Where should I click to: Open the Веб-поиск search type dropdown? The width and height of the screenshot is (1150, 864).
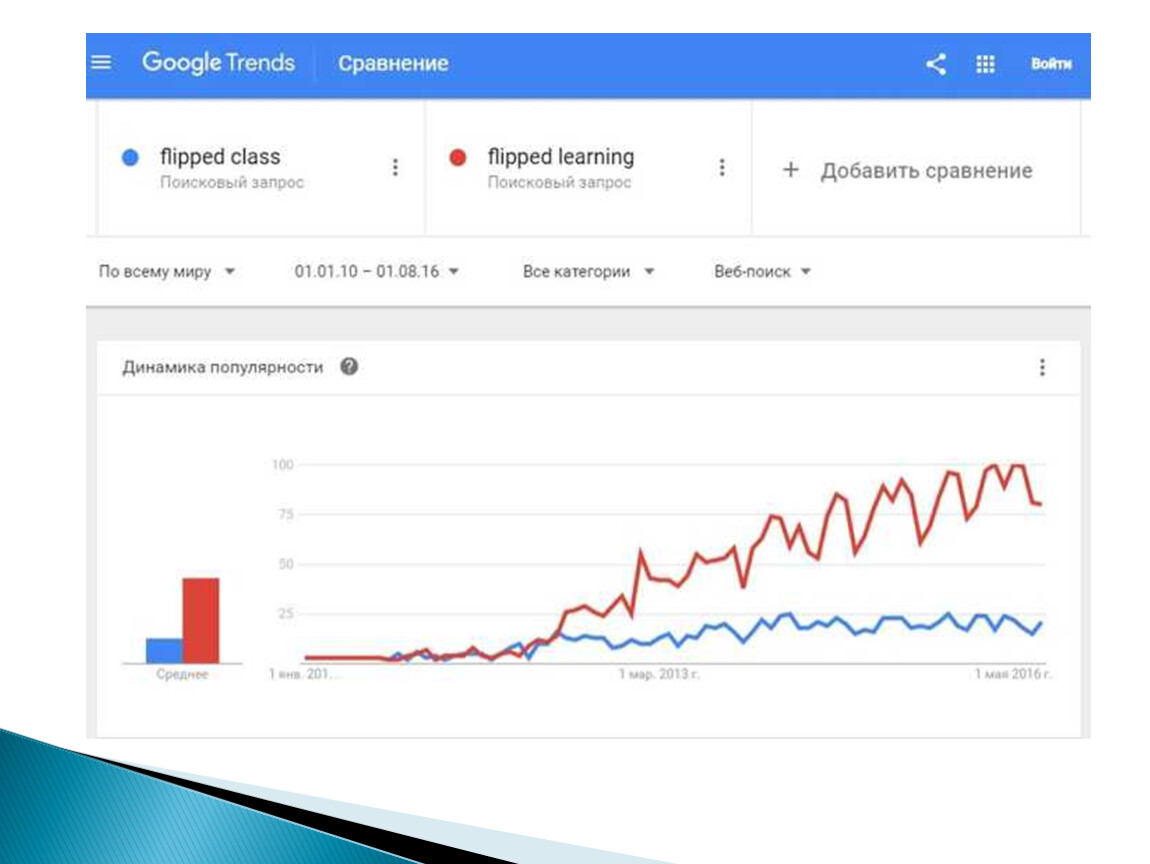pos(763,271)
